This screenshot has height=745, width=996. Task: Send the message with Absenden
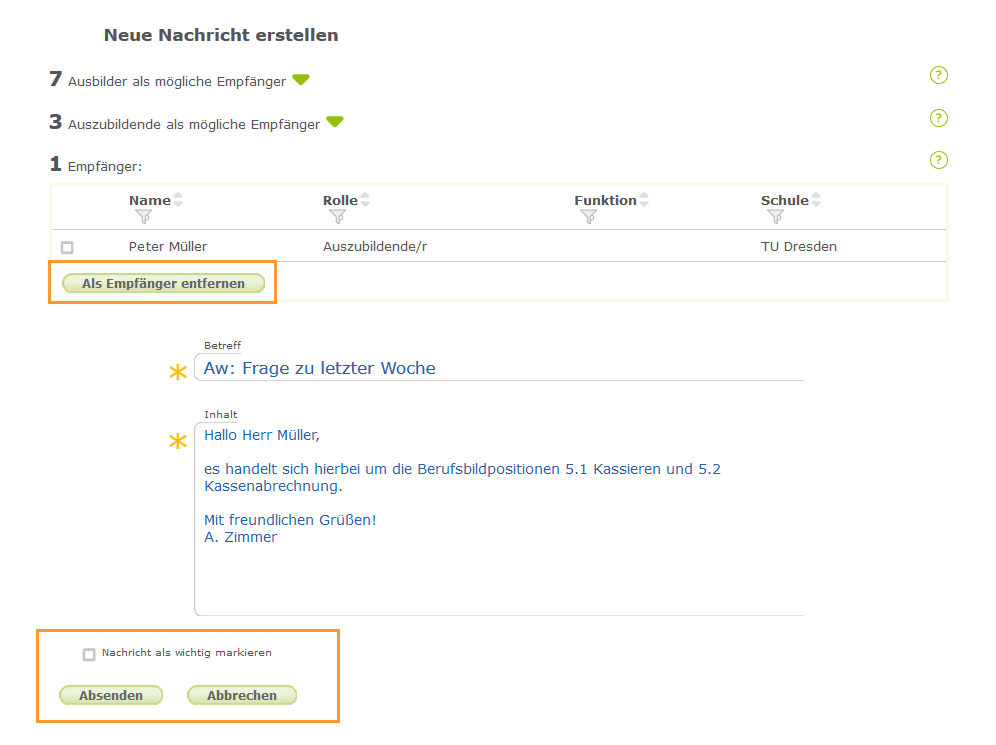111,695
